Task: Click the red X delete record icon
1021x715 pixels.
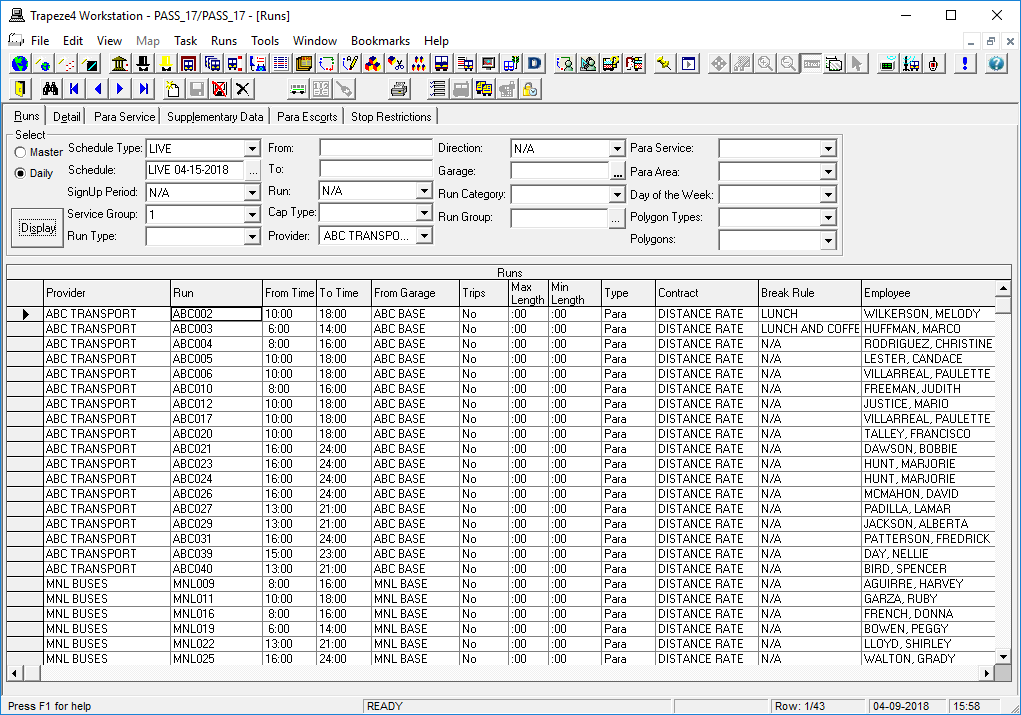Action: click(221, 88)
